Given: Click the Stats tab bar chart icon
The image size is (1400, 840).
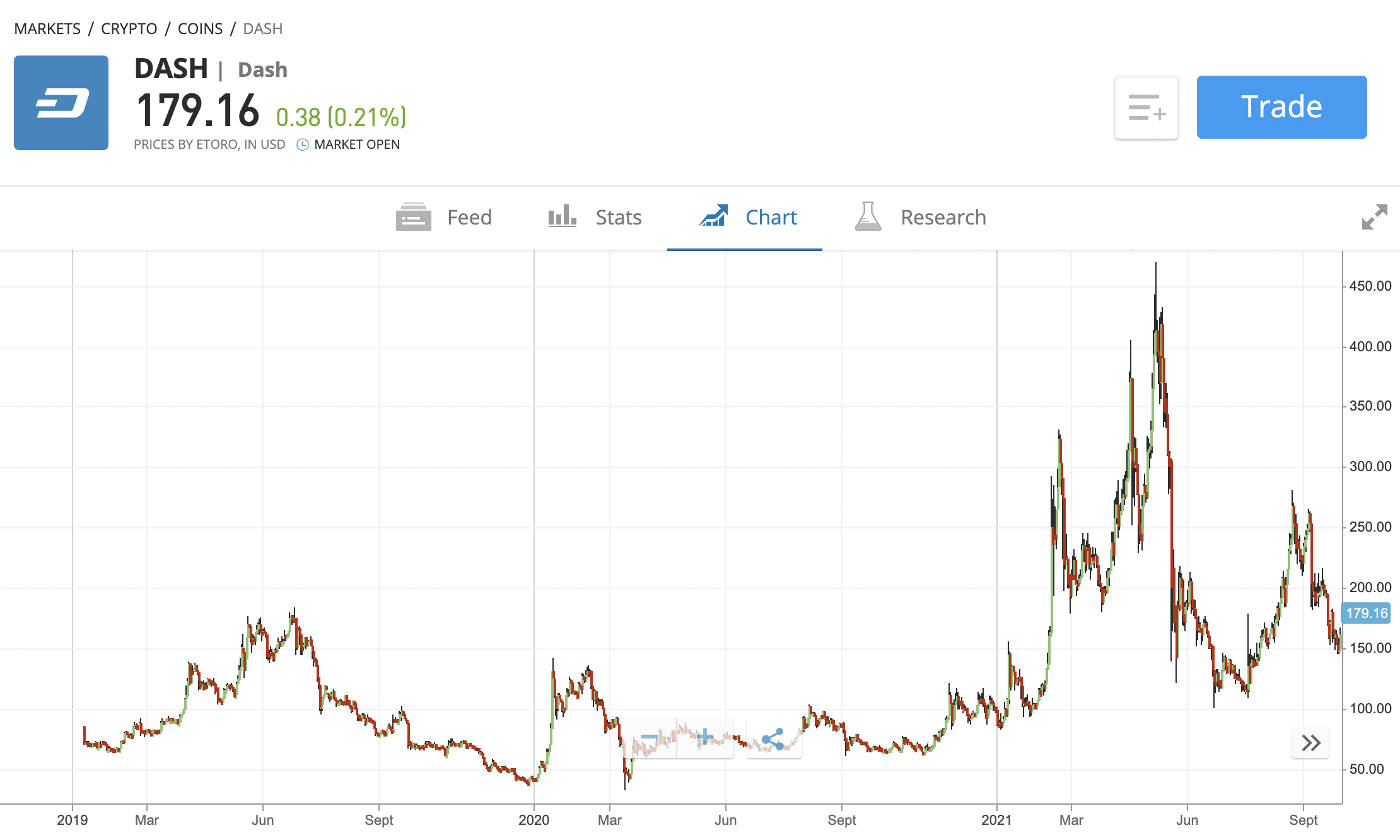Looking at the screenshot, I should click(x=563, y=216).
